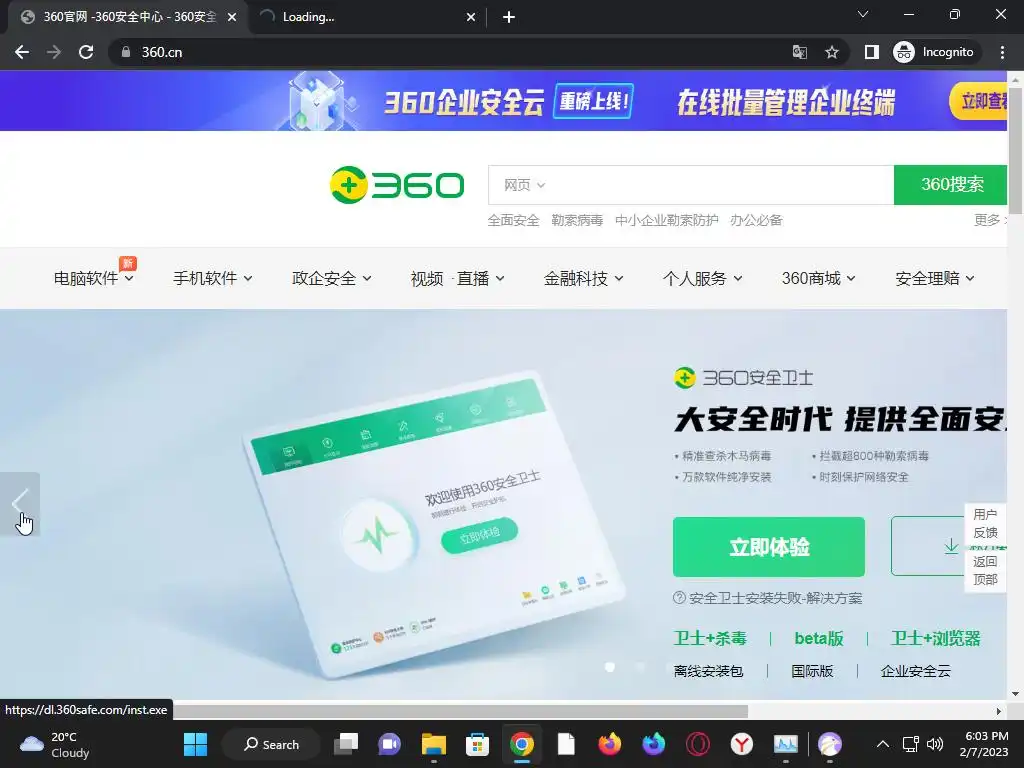This screenshot has width=1024, height=768.
Task: Open the weather widget showing 20°C
Action: point(56,744)
